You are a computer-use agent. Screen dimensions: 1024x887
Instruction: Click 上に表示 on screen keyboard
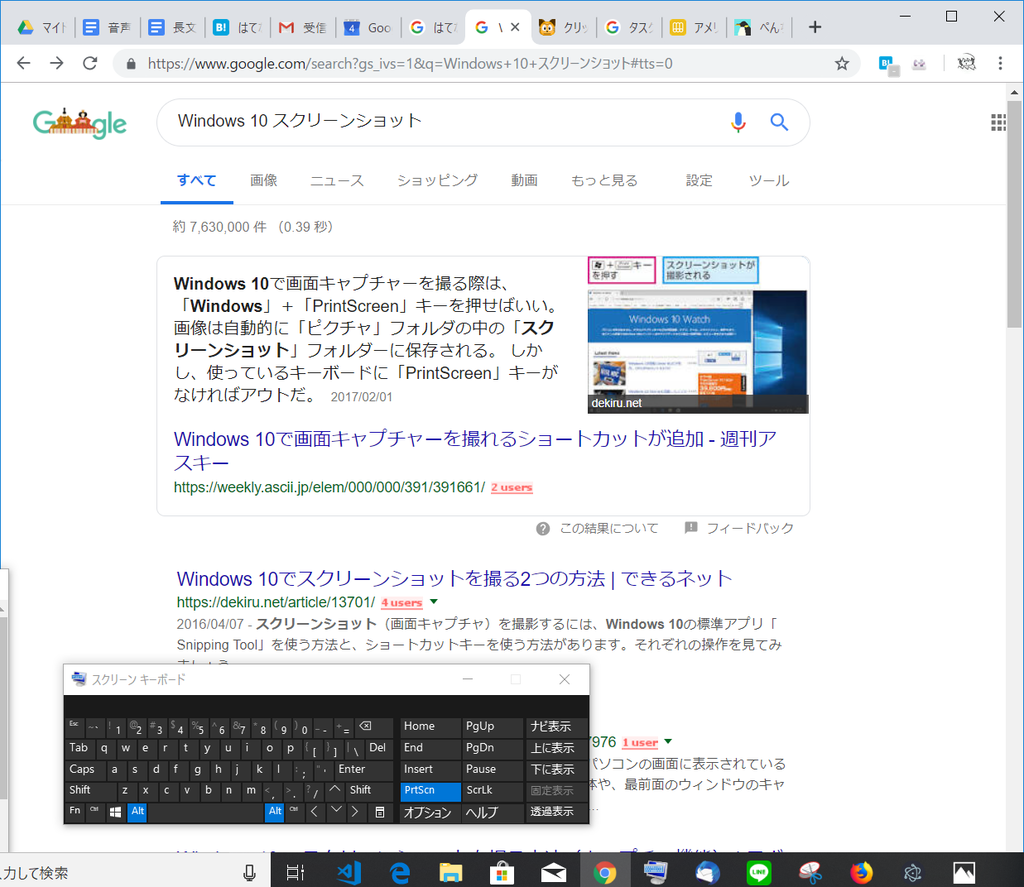tap(556, 748)
